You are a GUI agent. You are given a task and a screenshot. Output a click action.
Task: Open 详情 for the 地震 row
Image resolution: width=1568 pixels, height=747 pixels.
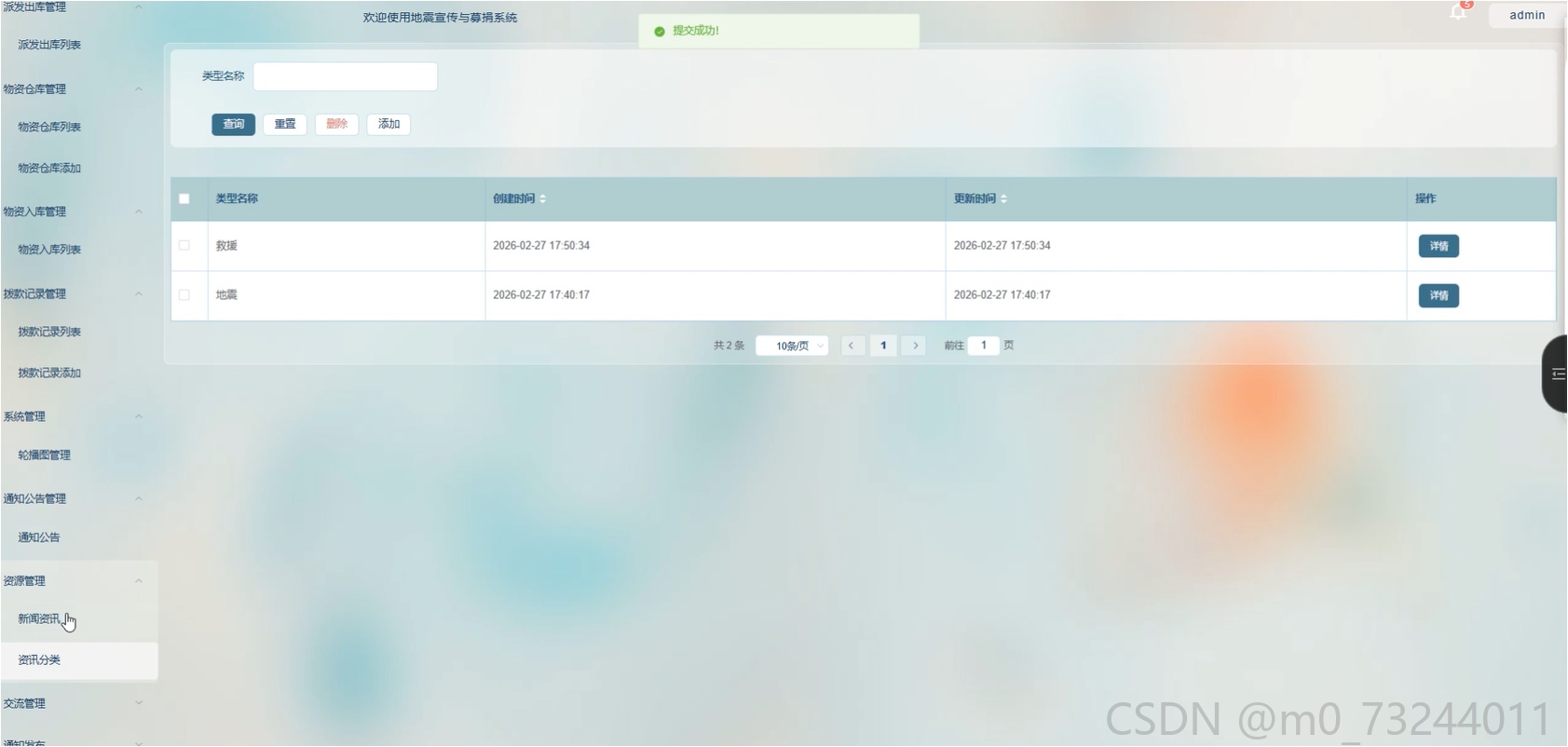click(x=1438, y=295)
